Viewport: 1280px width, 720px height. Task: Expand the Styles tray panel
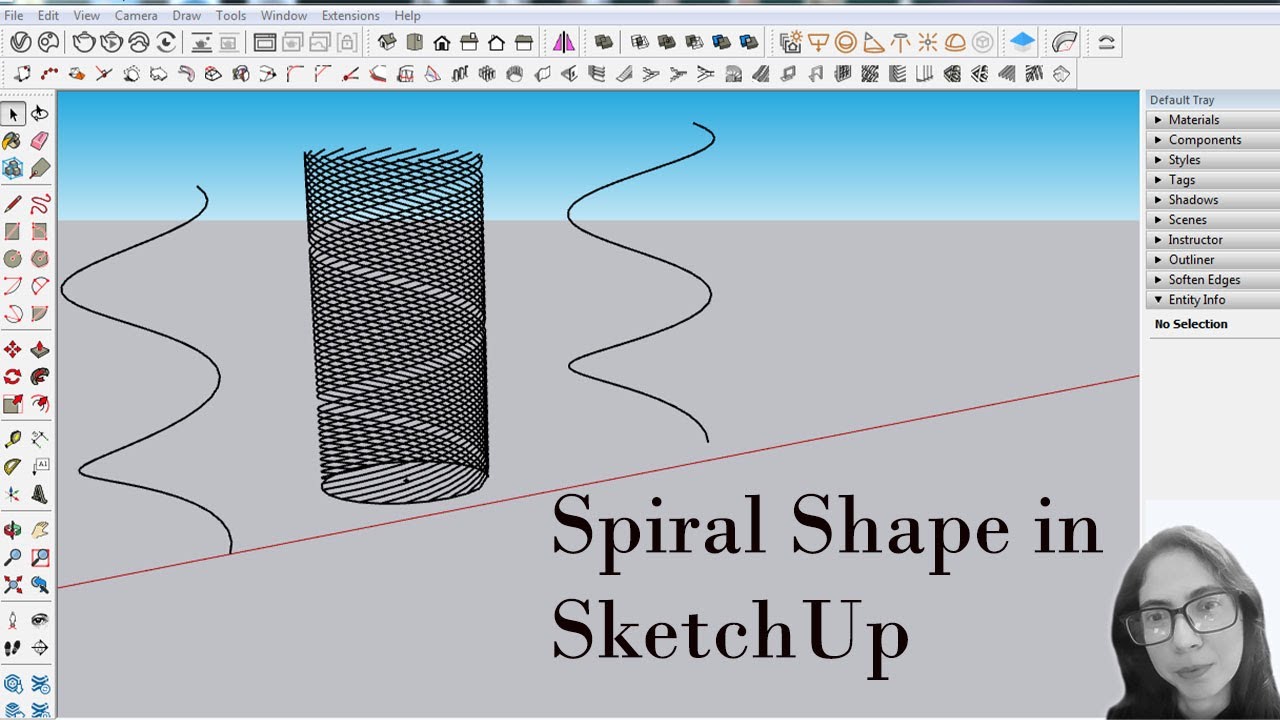click(x=1212, y=160)
